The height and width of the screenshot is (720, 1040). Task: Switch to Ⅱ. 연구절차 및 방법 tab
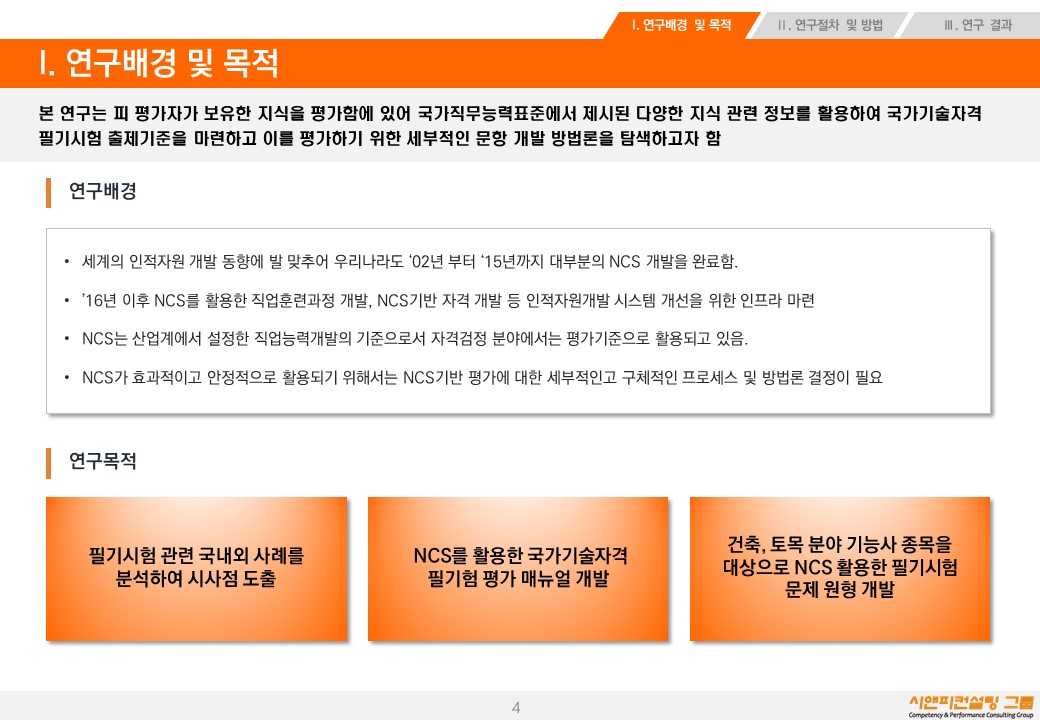point(830,25)
